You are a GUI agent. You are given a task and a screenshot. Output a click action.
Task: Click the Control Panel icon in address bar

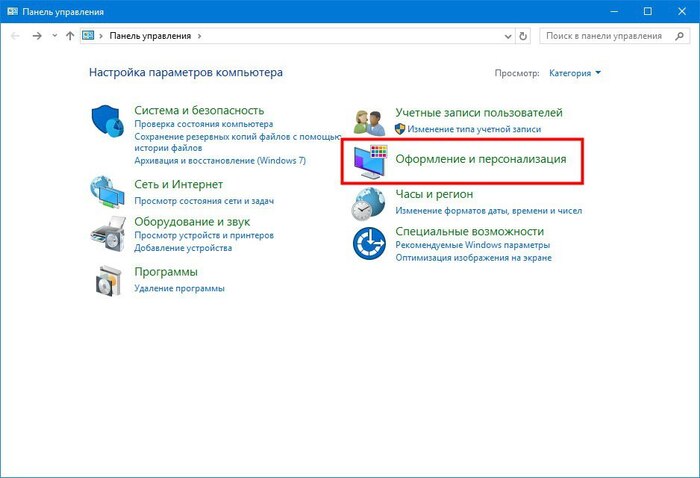(88, 35)
